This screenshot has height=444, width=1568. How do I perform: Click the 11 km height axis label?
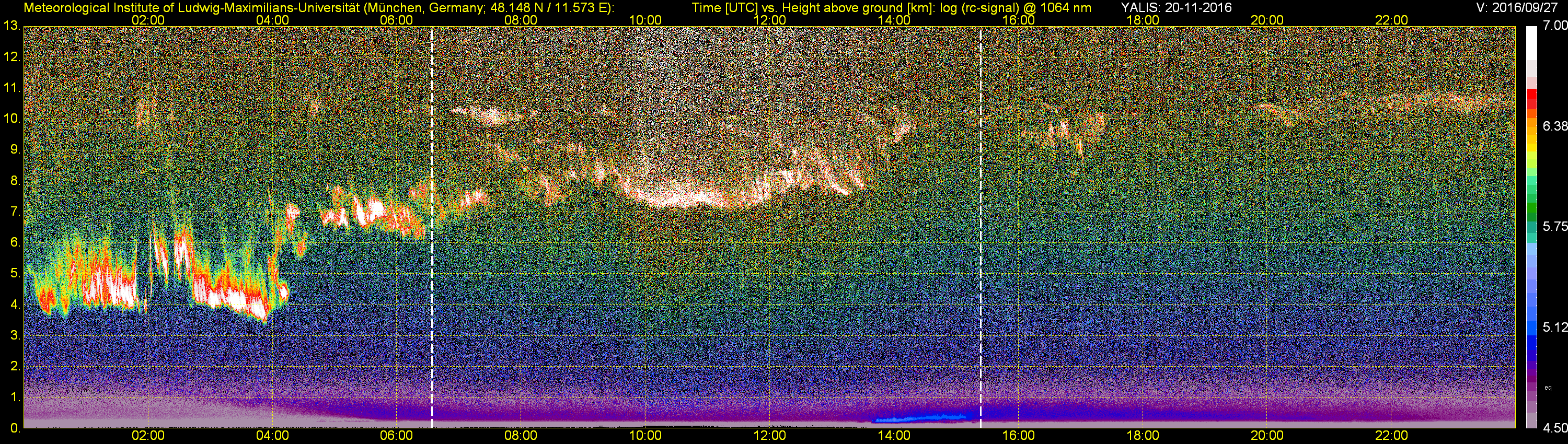[x=11, y=88]
